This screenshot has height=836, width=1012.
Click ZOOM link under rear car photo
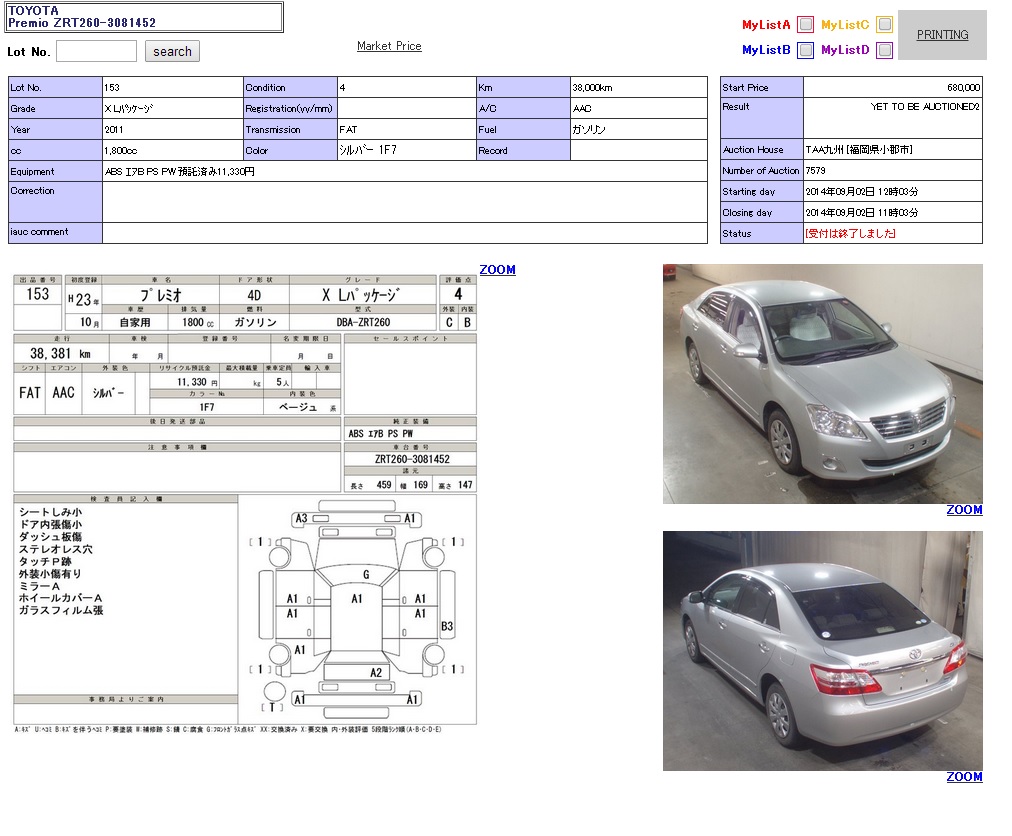click(x=964, y=777)
